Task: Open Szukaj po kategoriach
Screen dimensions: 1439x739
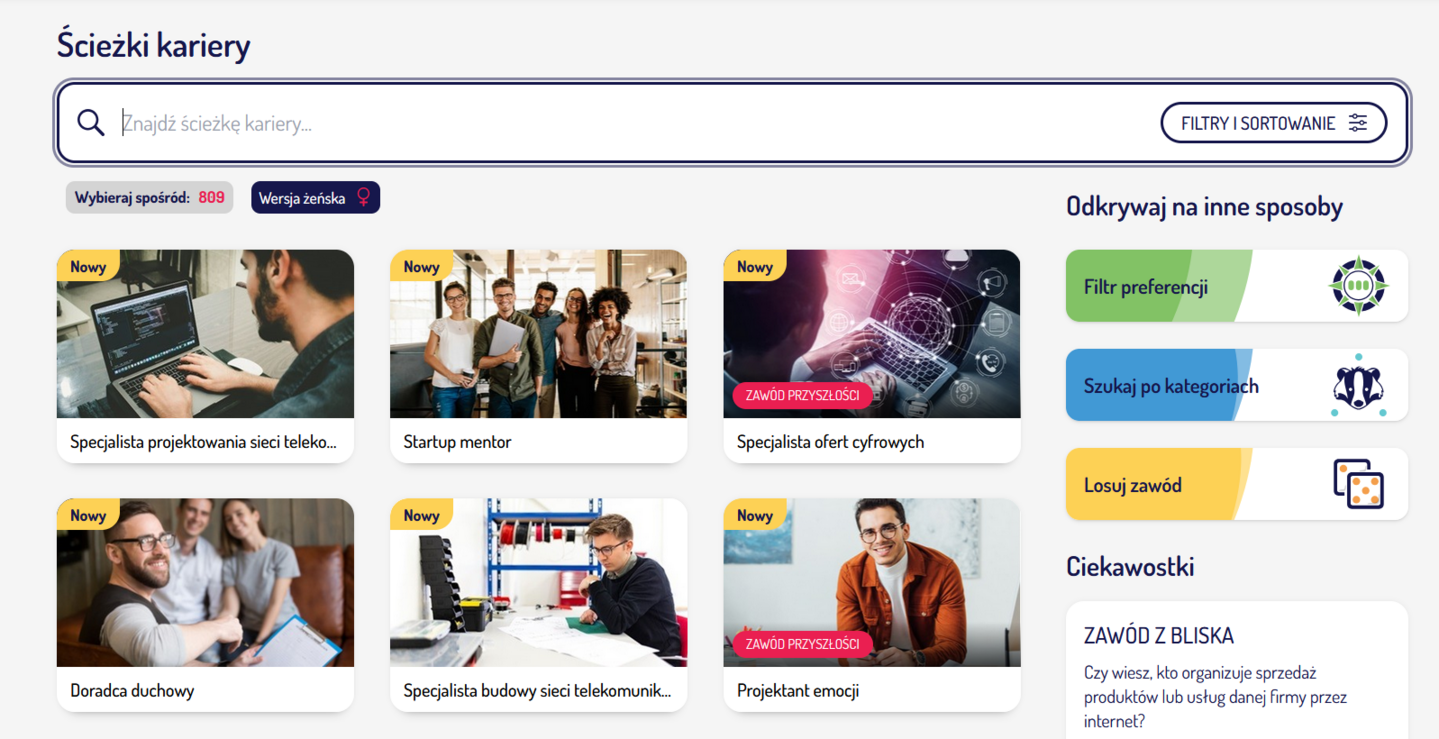Action: point(1170,386)
